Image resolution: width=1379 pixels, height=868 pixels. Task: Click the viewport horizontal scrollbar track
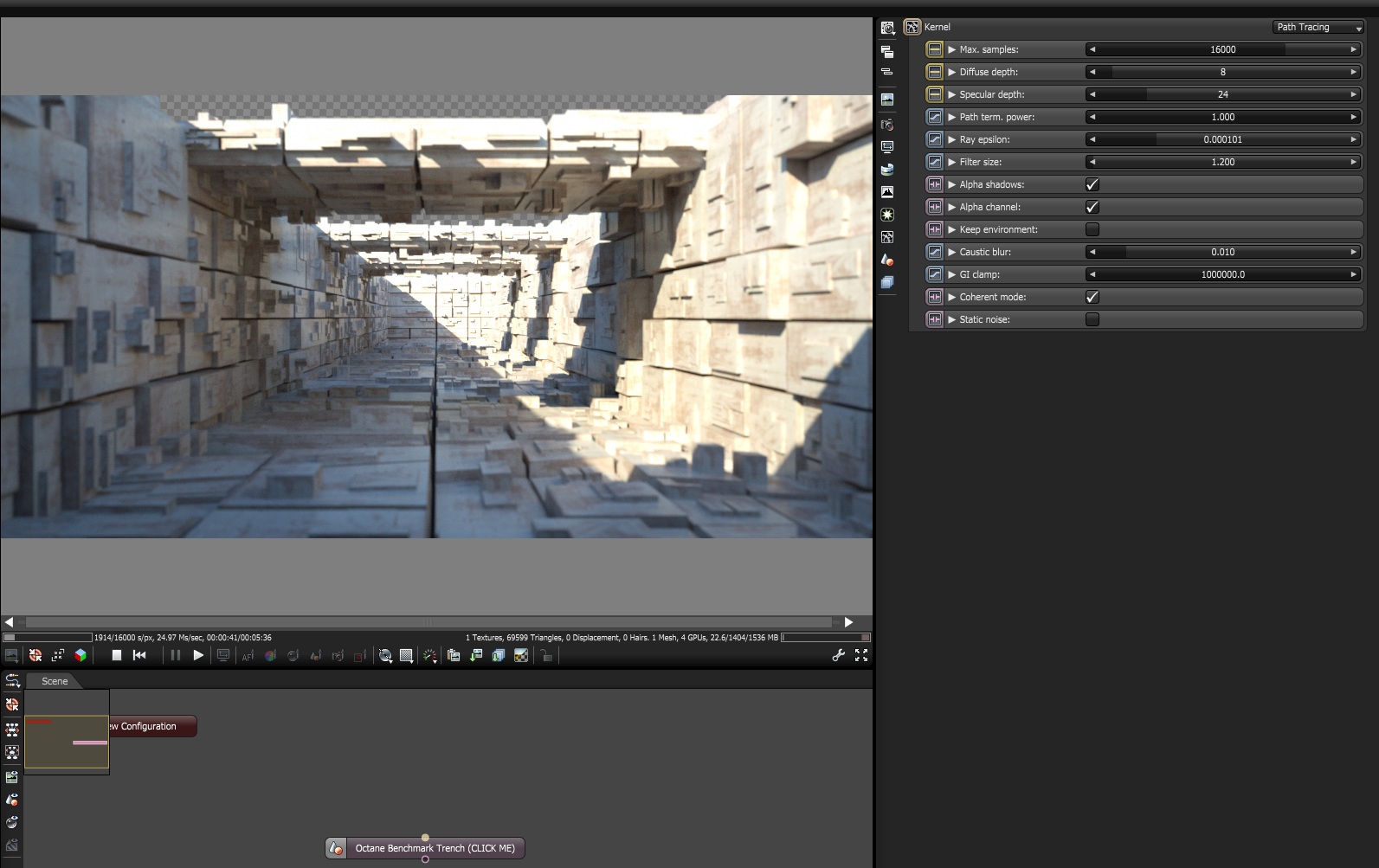coord(429,622)
